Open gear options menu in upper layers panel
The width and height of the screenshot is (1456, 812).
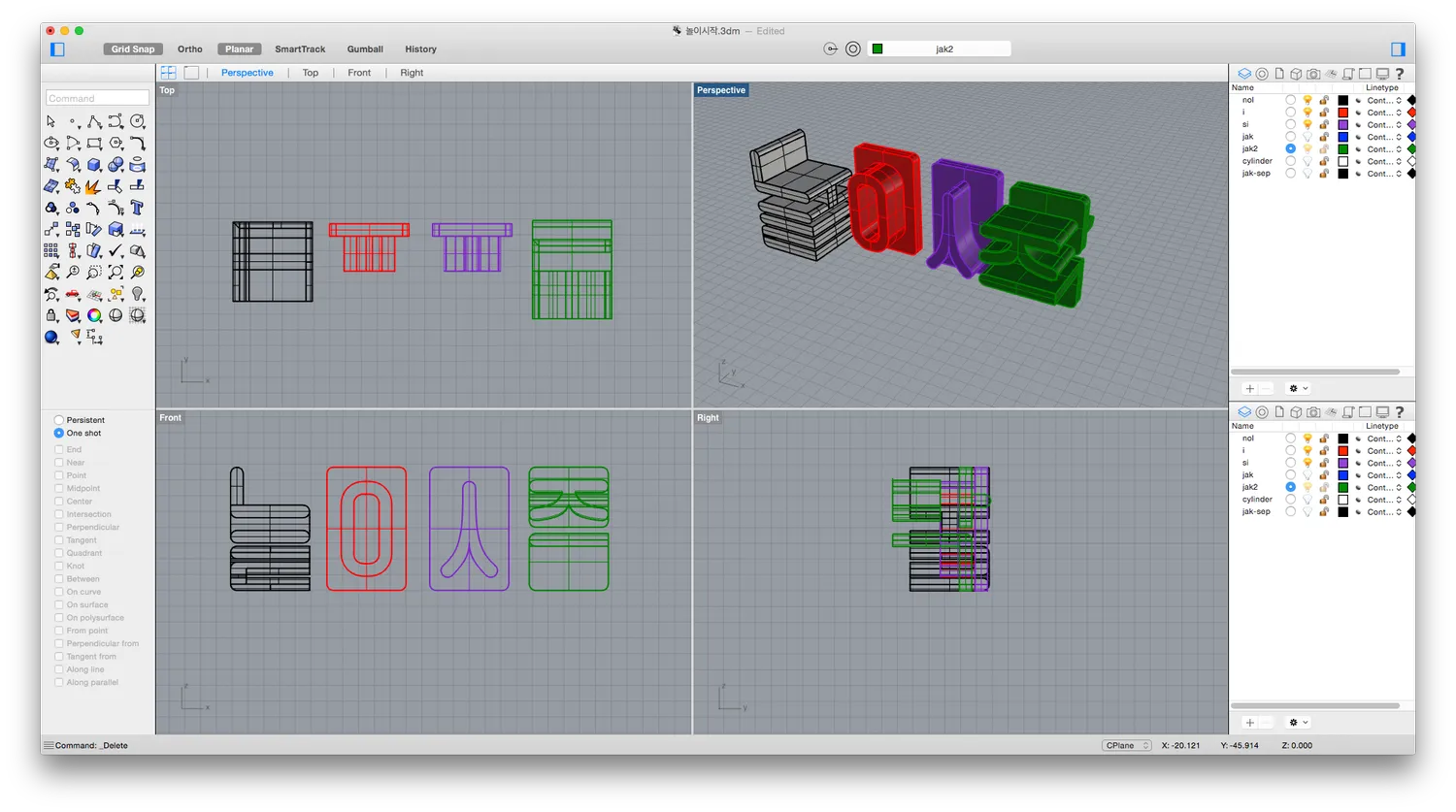(1298, 388)
